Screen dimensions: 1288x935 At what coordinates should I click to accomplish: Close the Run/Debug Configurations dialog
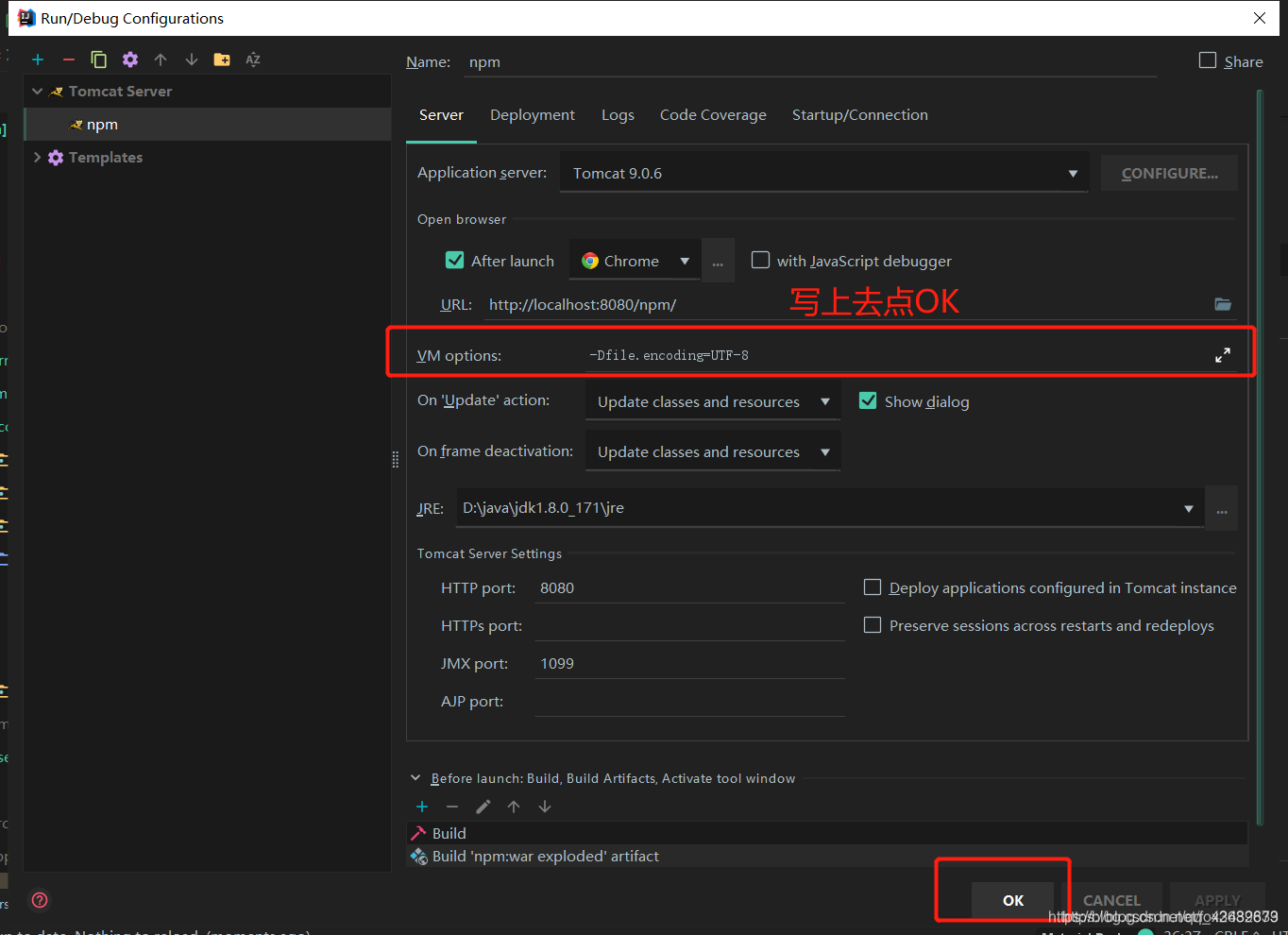1260,18
